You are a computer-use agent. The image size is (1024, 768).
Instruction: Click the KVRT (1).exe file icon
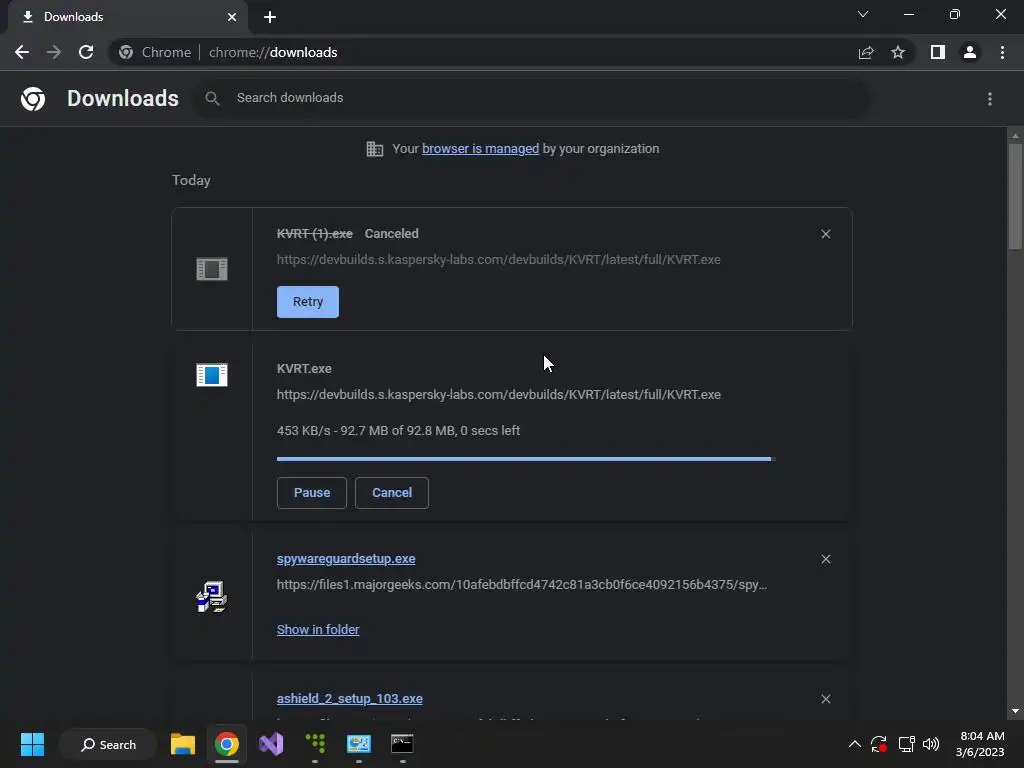[x=212, y=268]
